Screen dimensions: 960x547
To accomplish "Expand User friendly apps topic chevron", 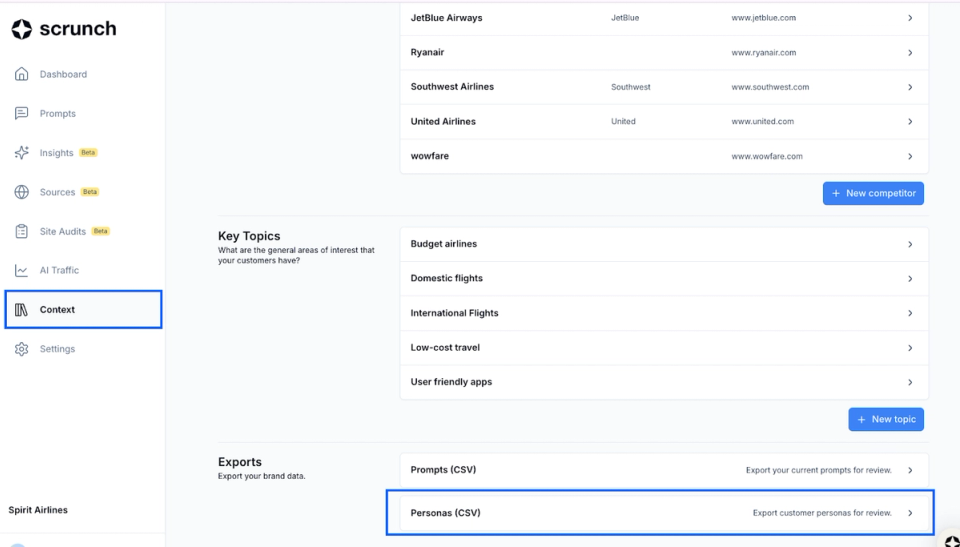I will 910,382.
